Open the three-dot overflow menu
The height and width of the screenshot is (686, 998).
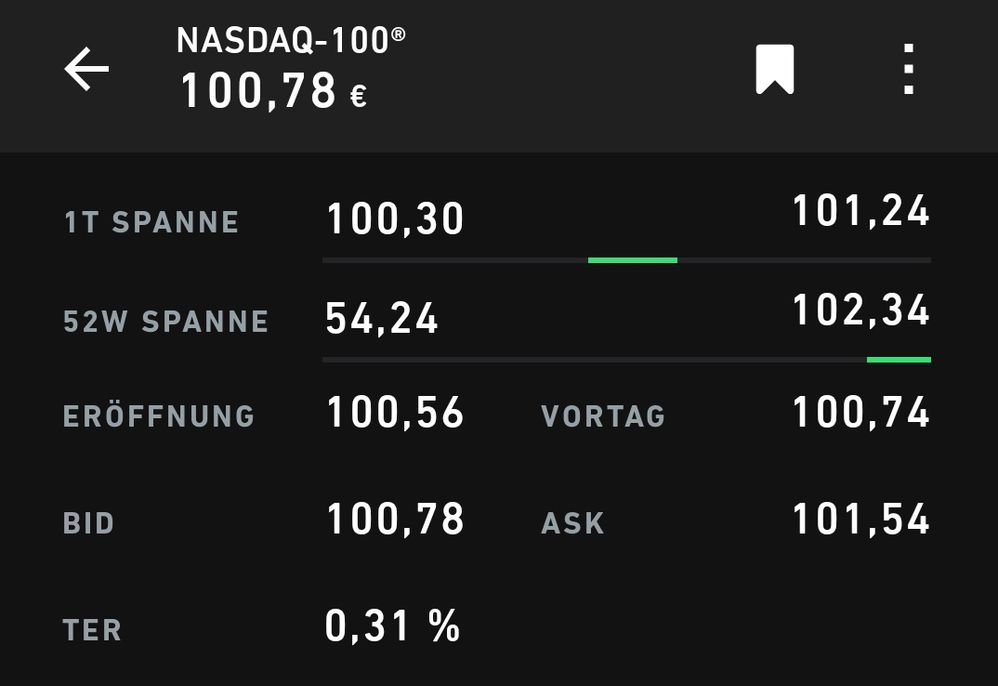click(908, 70)
